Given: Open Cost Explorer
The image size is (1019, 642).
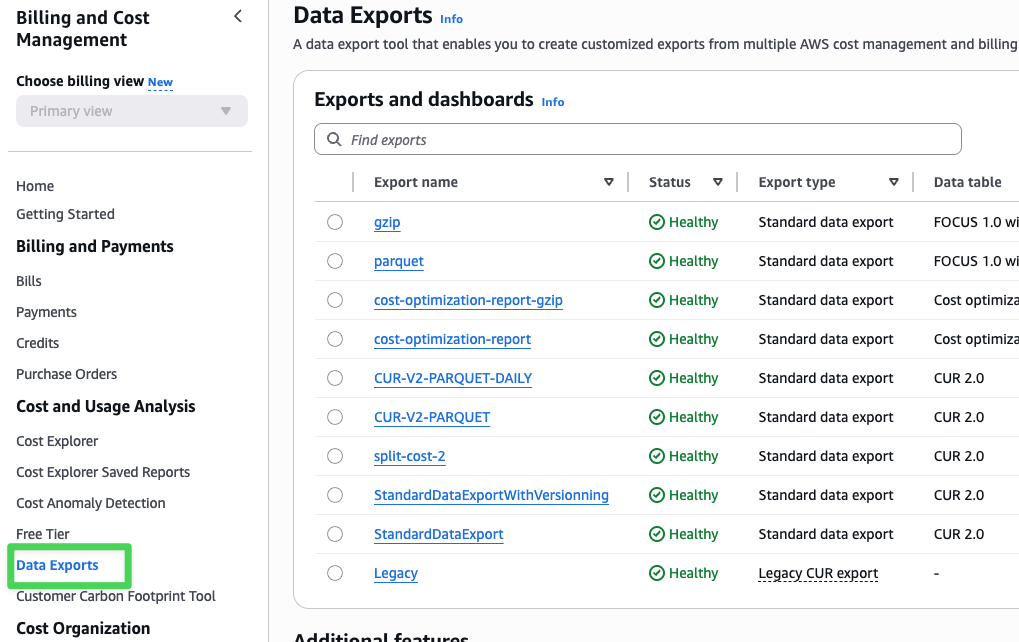Looking at the screenshot, I should tap(57, 441).
